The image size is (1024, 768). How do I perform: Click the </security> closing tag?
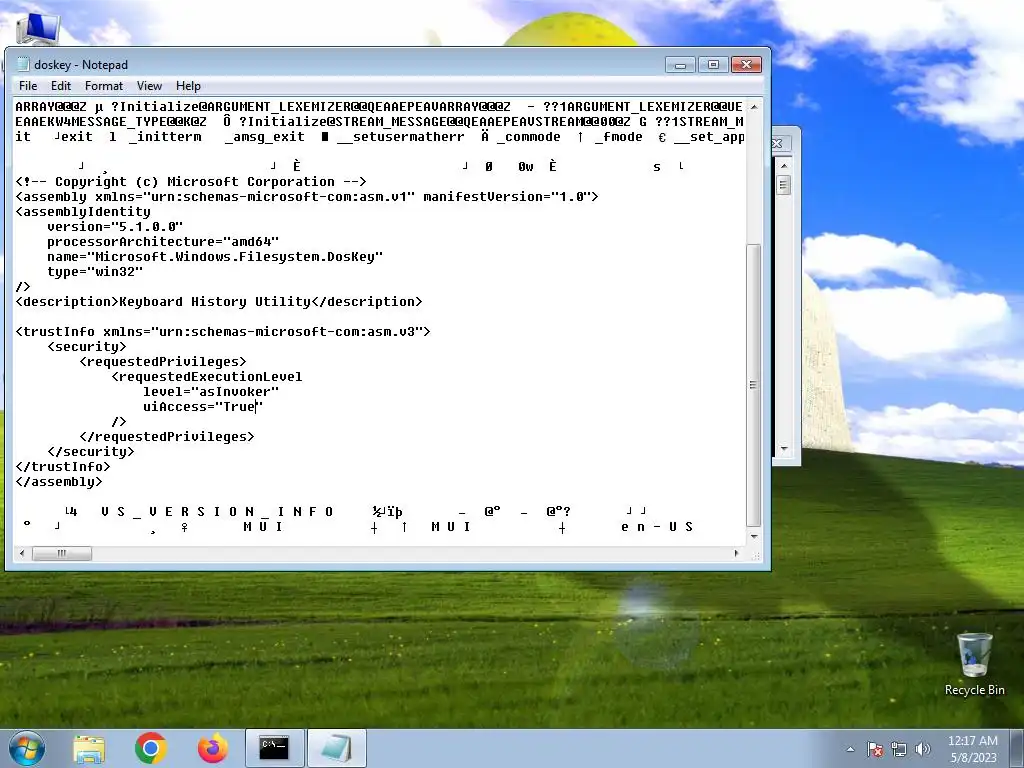[91, 452]
